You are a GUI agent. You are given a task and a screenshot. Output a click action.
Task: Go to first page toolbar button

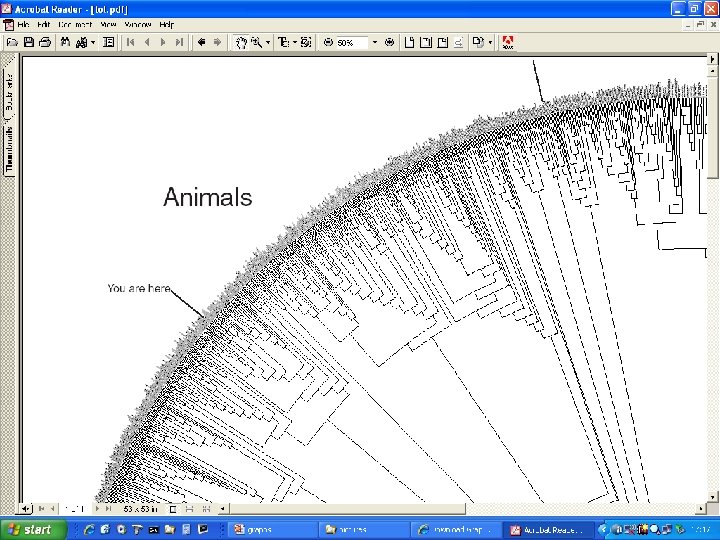click(130, 42)
